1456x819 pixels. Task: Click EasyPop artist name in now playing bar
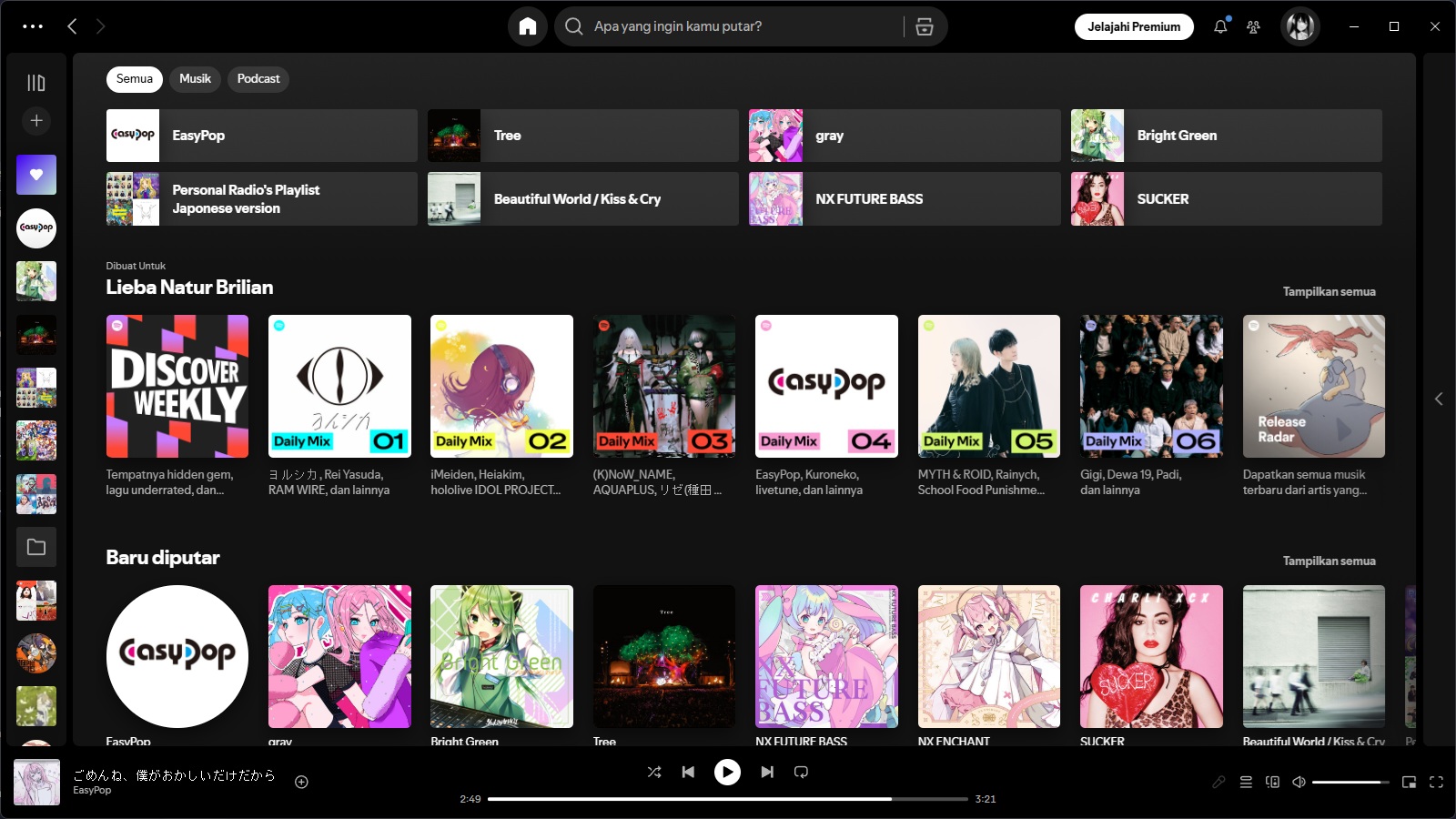click(92, 790)
